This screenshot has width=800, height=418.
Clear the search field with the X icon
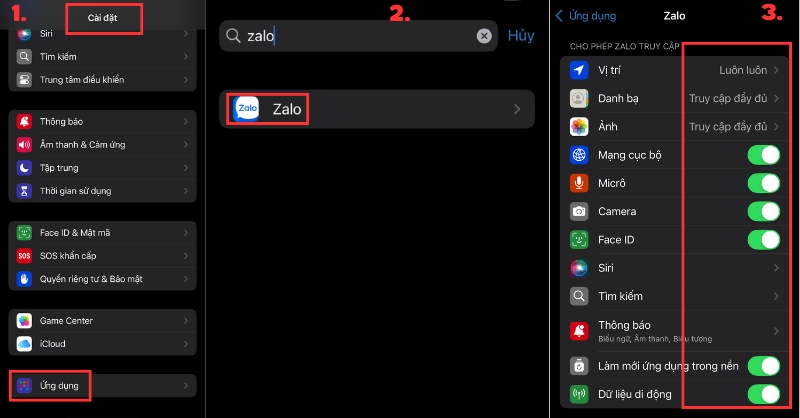click(x=484, y=36)
